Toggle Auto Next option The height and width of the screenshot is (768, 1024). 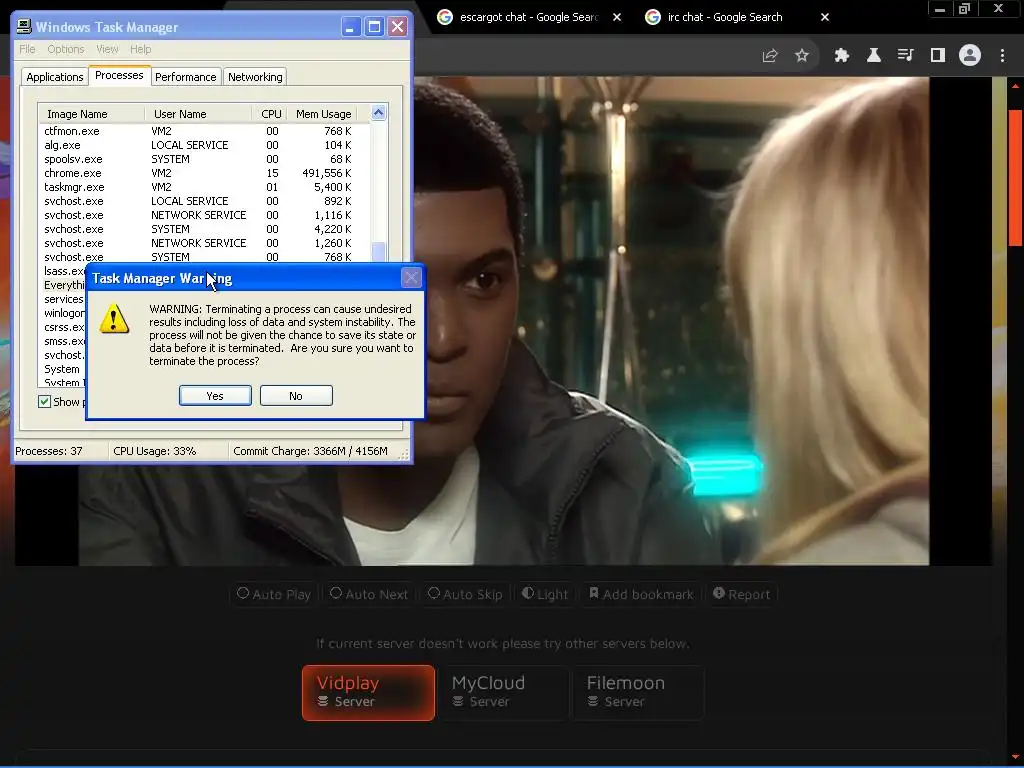pyautogui.click(x=368, y=594)
